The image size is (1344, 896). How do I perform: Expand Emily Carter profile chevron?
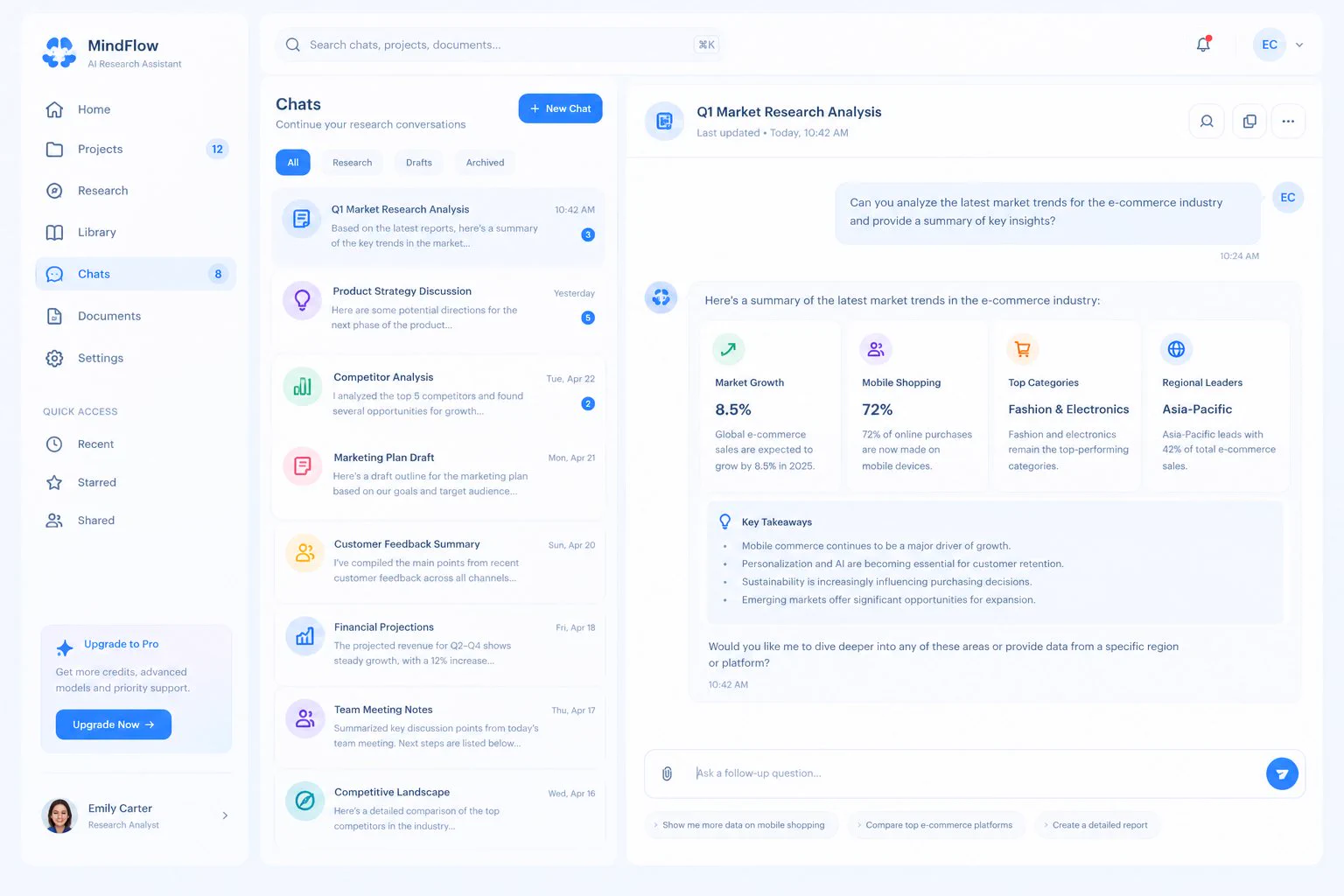click(225, 815)
